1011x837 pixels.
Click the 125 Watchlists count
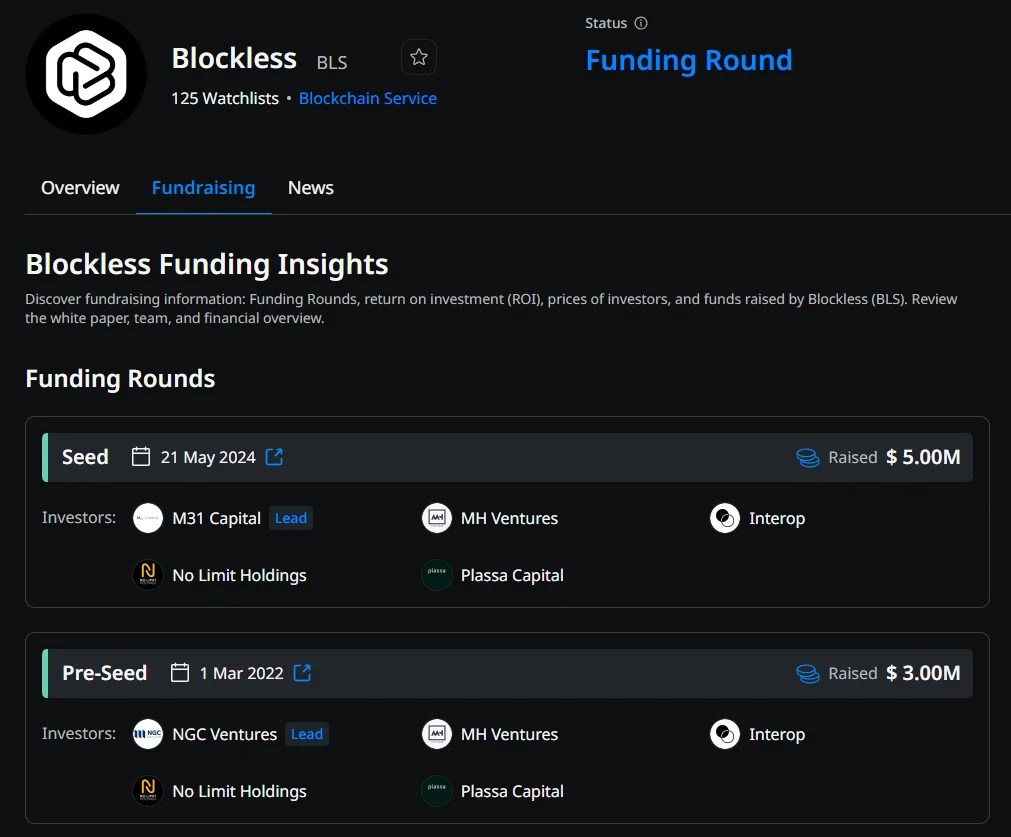tap(225, 98)
